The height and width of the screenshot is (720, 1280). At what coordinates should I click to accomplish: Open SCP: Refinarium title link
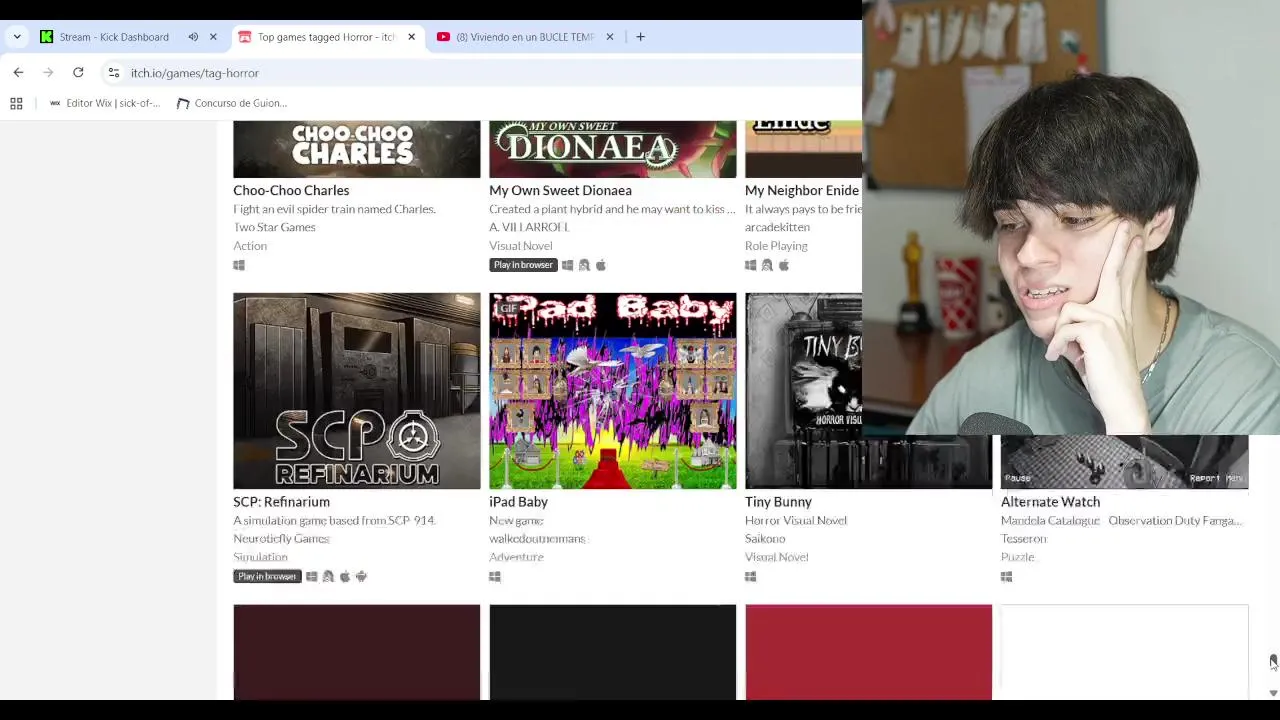[281, 502]
